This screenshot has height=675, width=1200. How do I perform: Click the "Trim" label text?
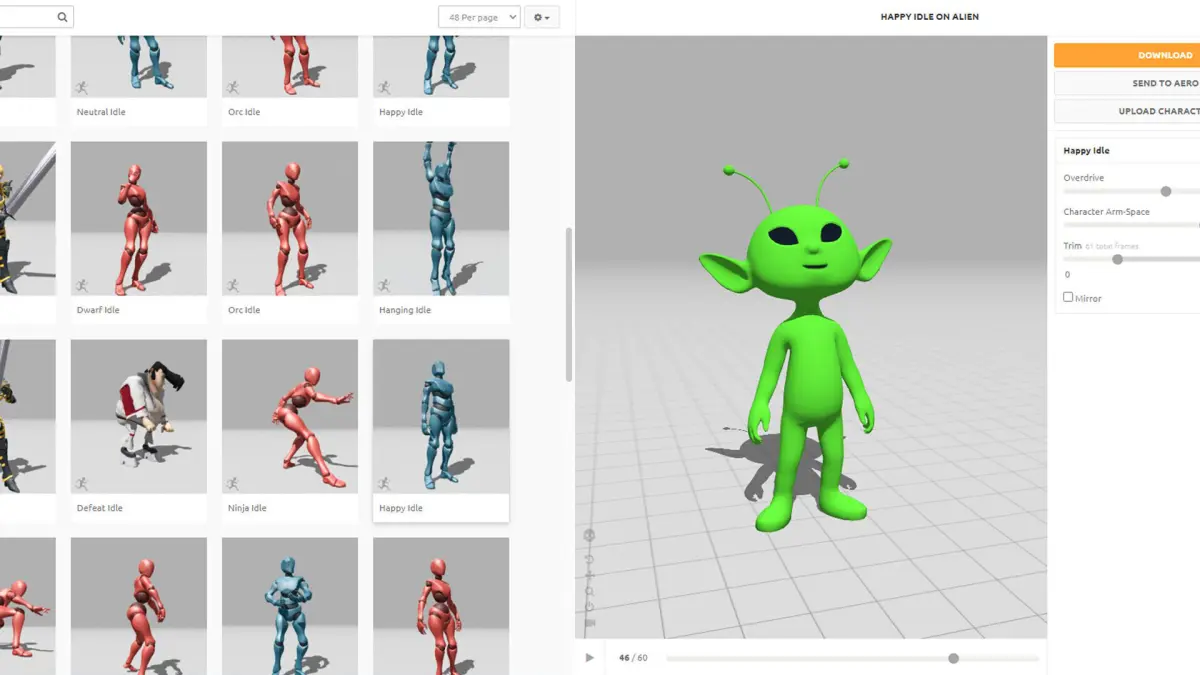(1072, 245)
